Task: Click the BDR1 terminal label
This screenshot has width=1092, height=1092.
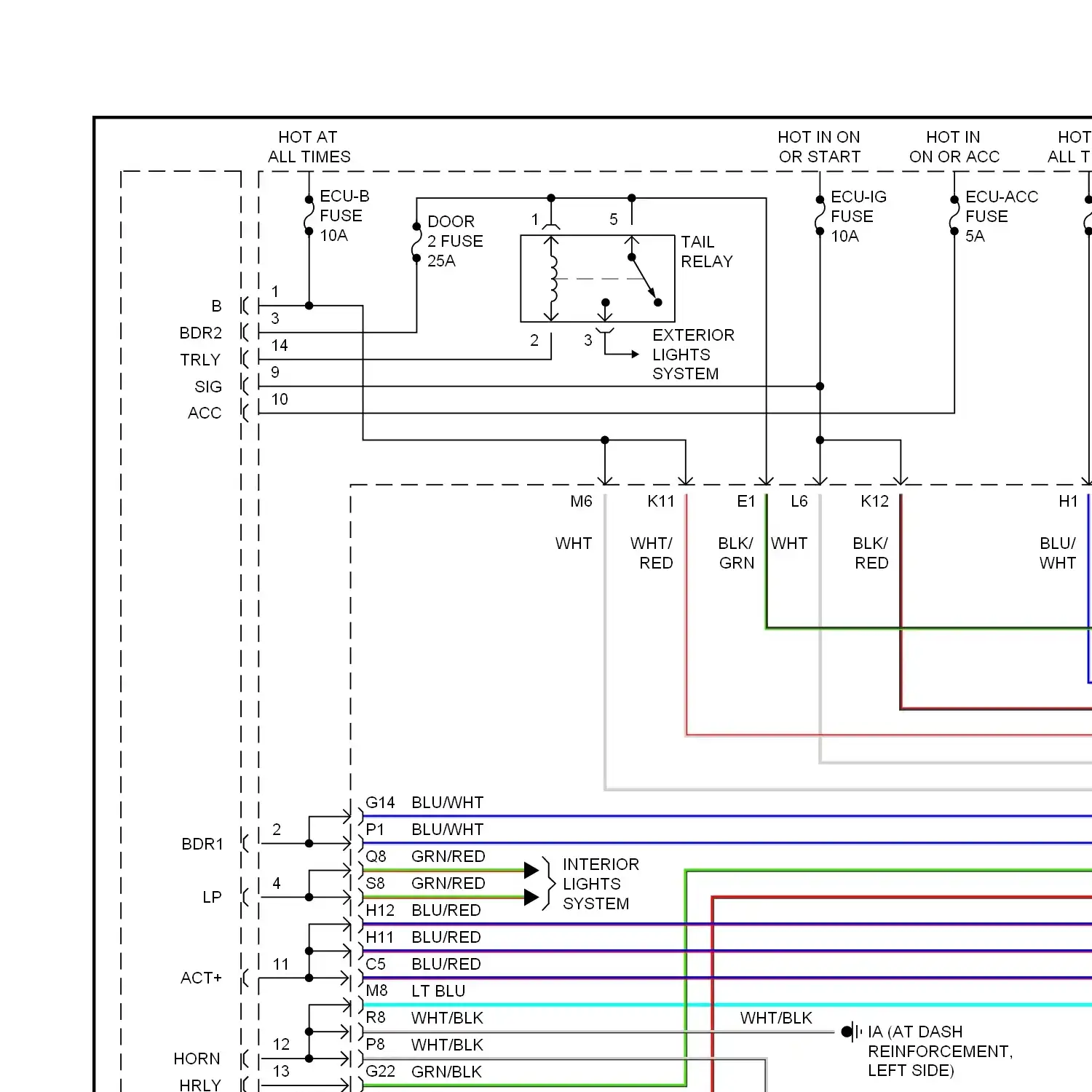Action: click(202, 844)
